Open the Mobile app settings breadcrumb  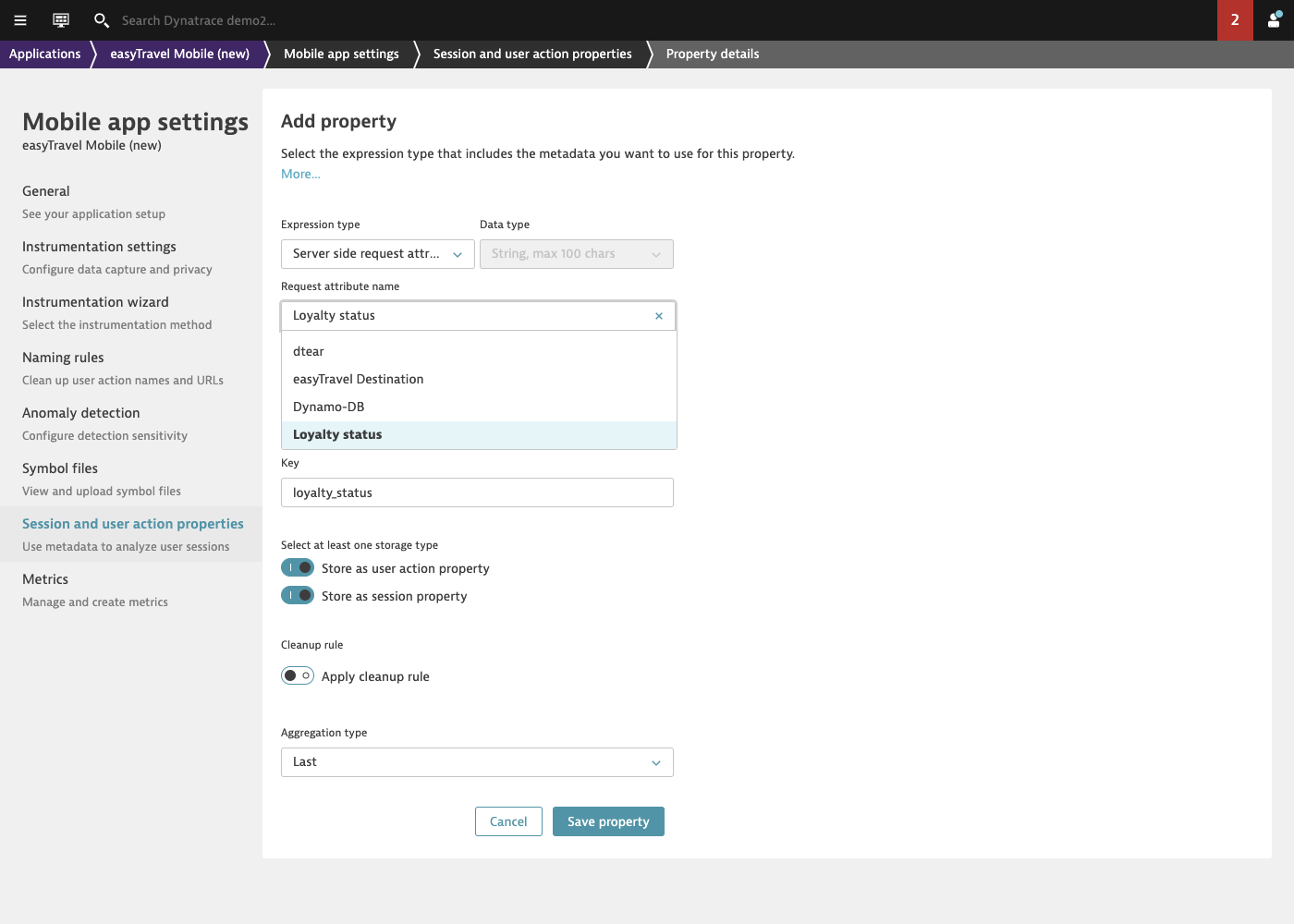click(341, 54)
